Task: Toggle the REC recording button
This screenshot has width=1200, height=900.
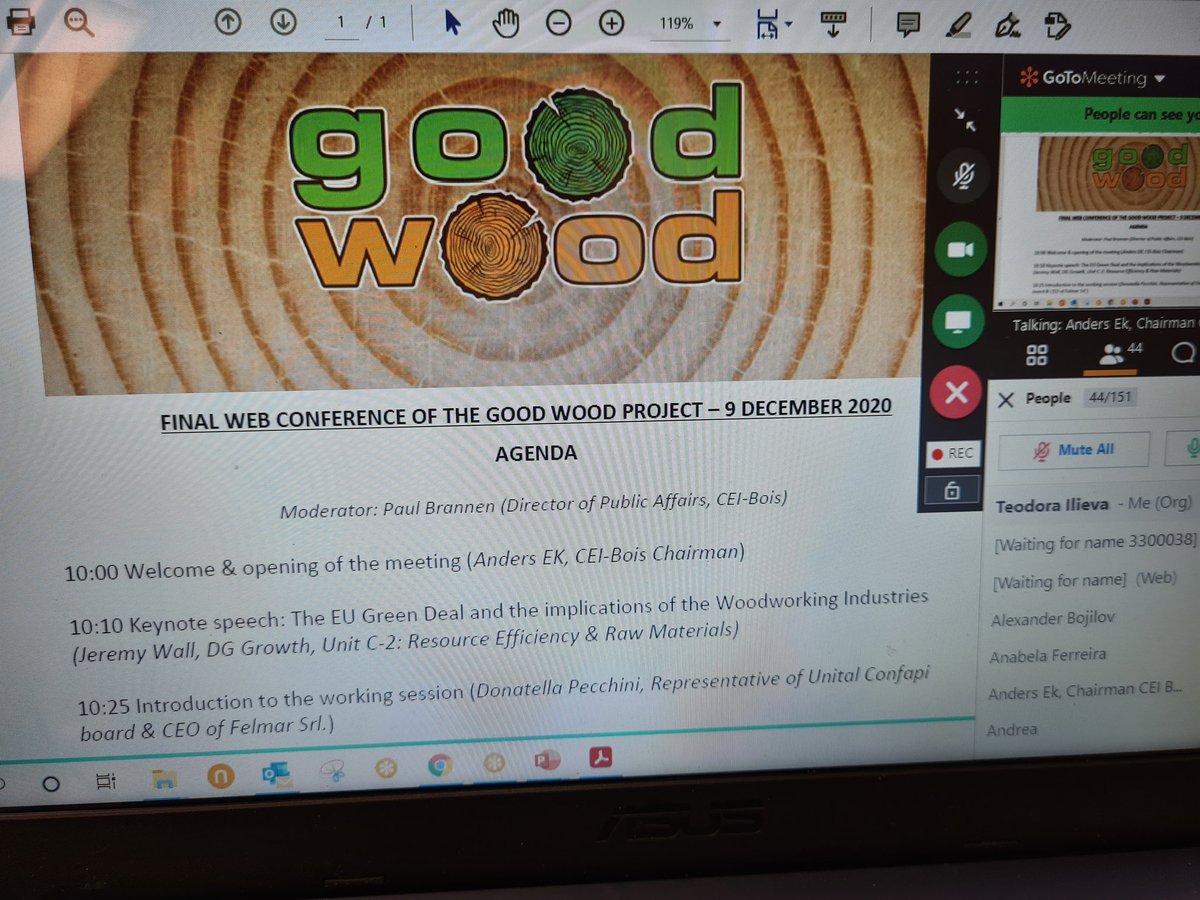Action: coord(951,453)
